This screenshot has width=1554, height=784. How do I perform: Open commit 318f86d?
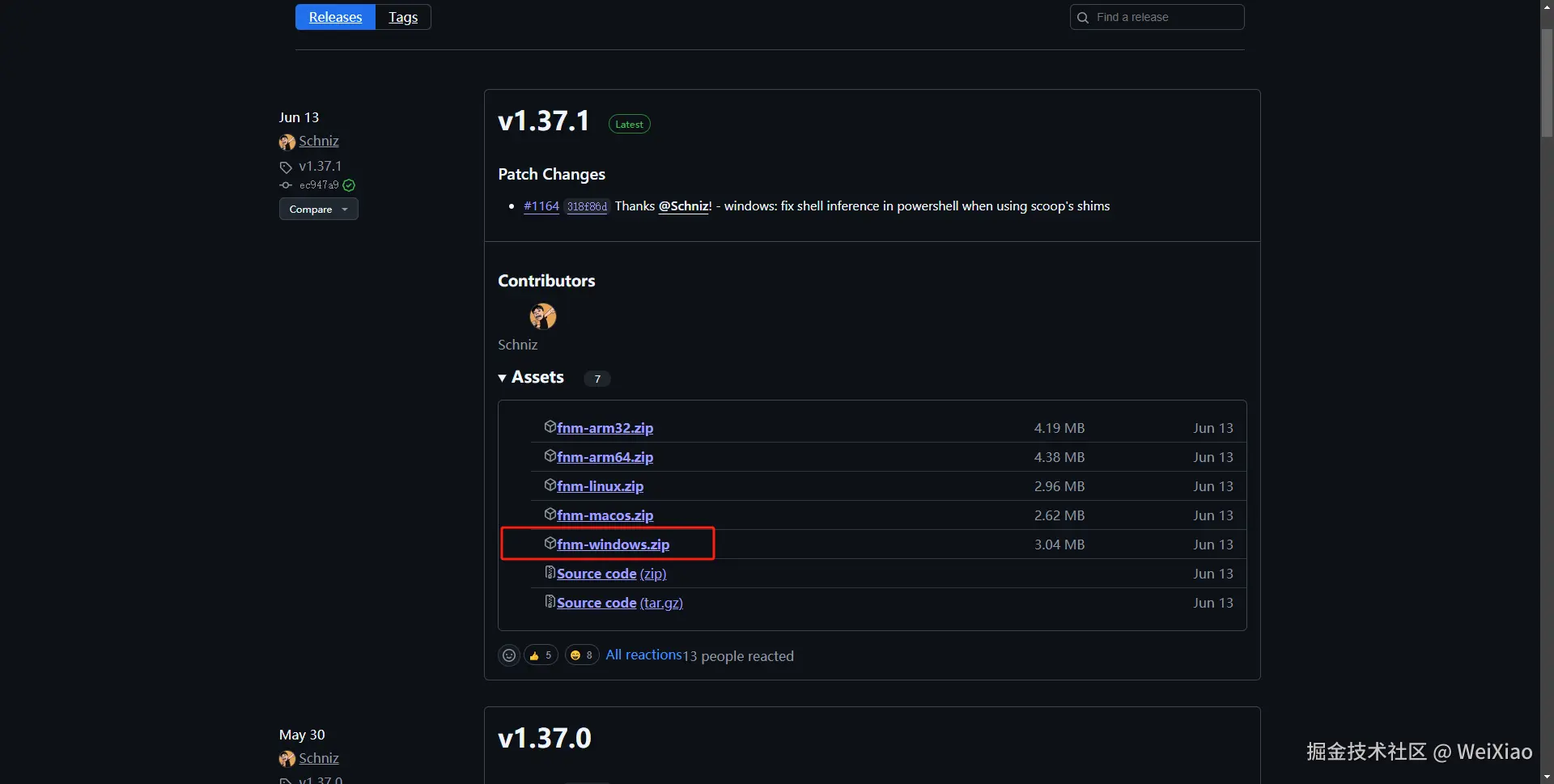pyautogui.click(x=587, y=206)
